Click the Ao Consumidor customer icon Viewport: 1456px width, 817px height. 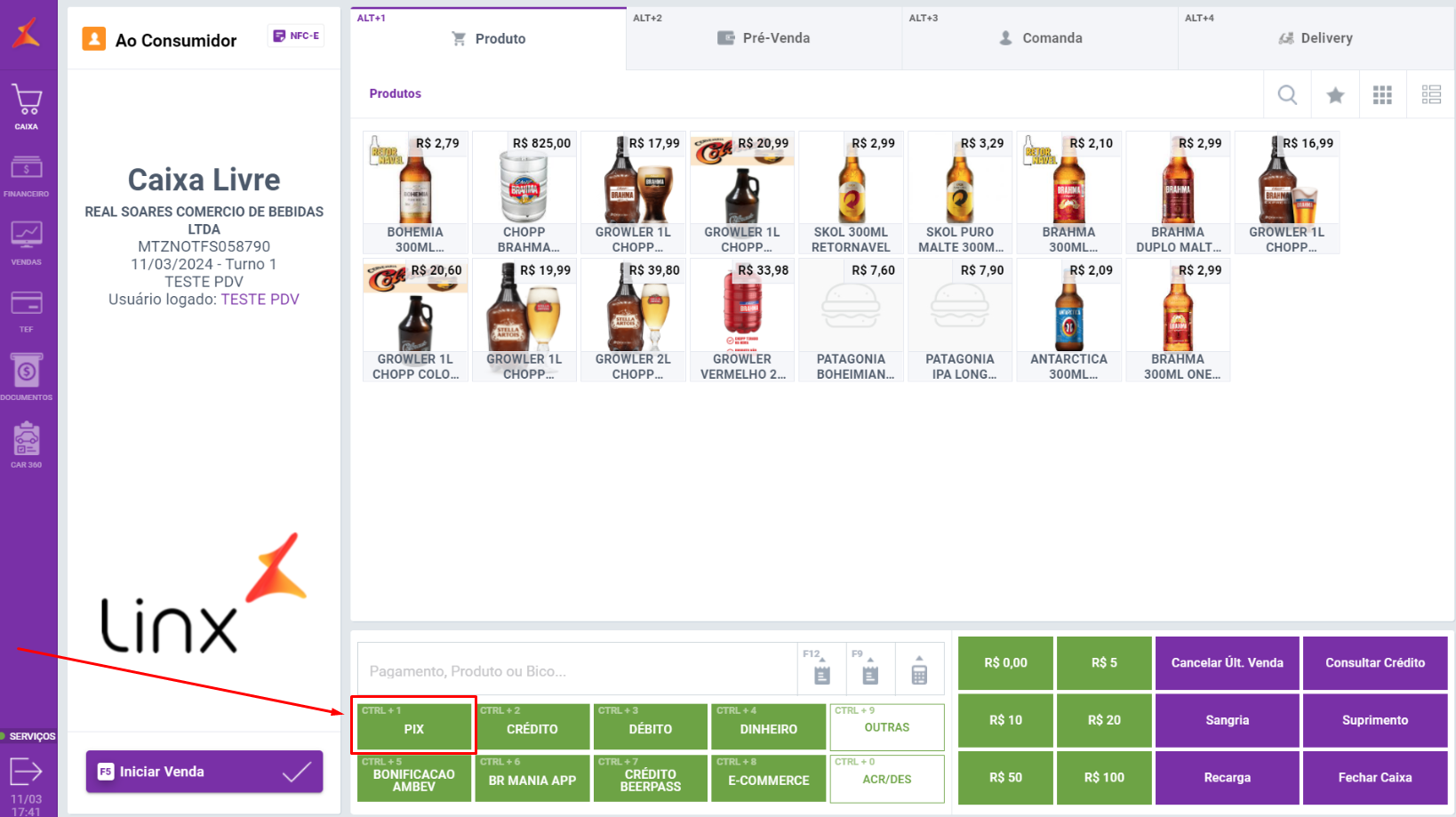pyautogui.click(x=94, y=39)
